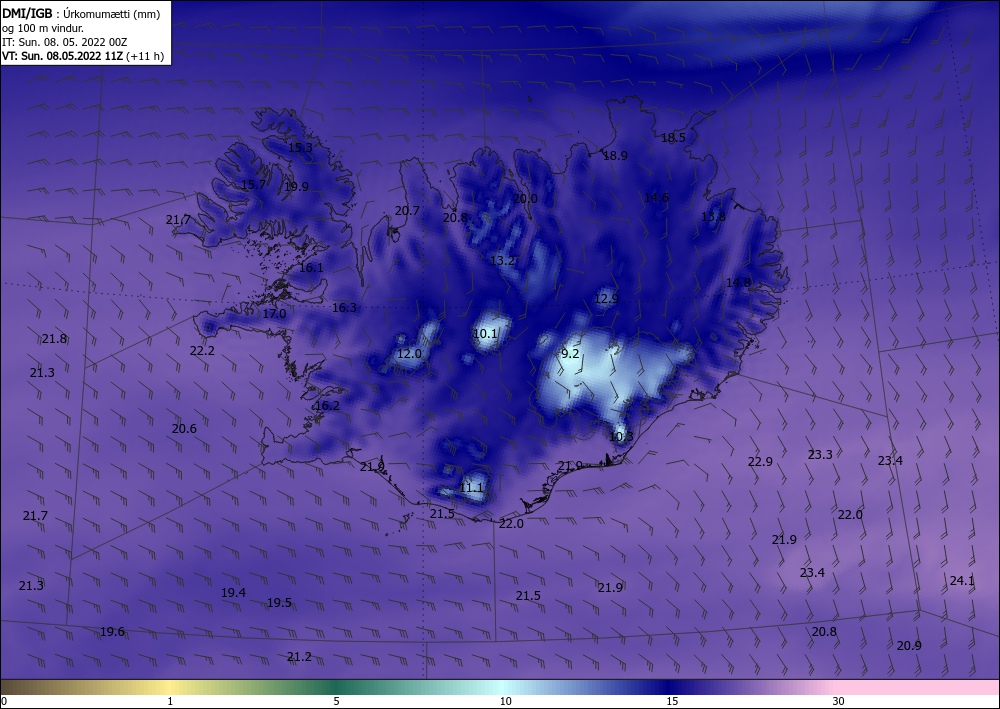Click the 18.5 map value
Viewport: 1000px width, 709px height.
[x=673, y=137]
